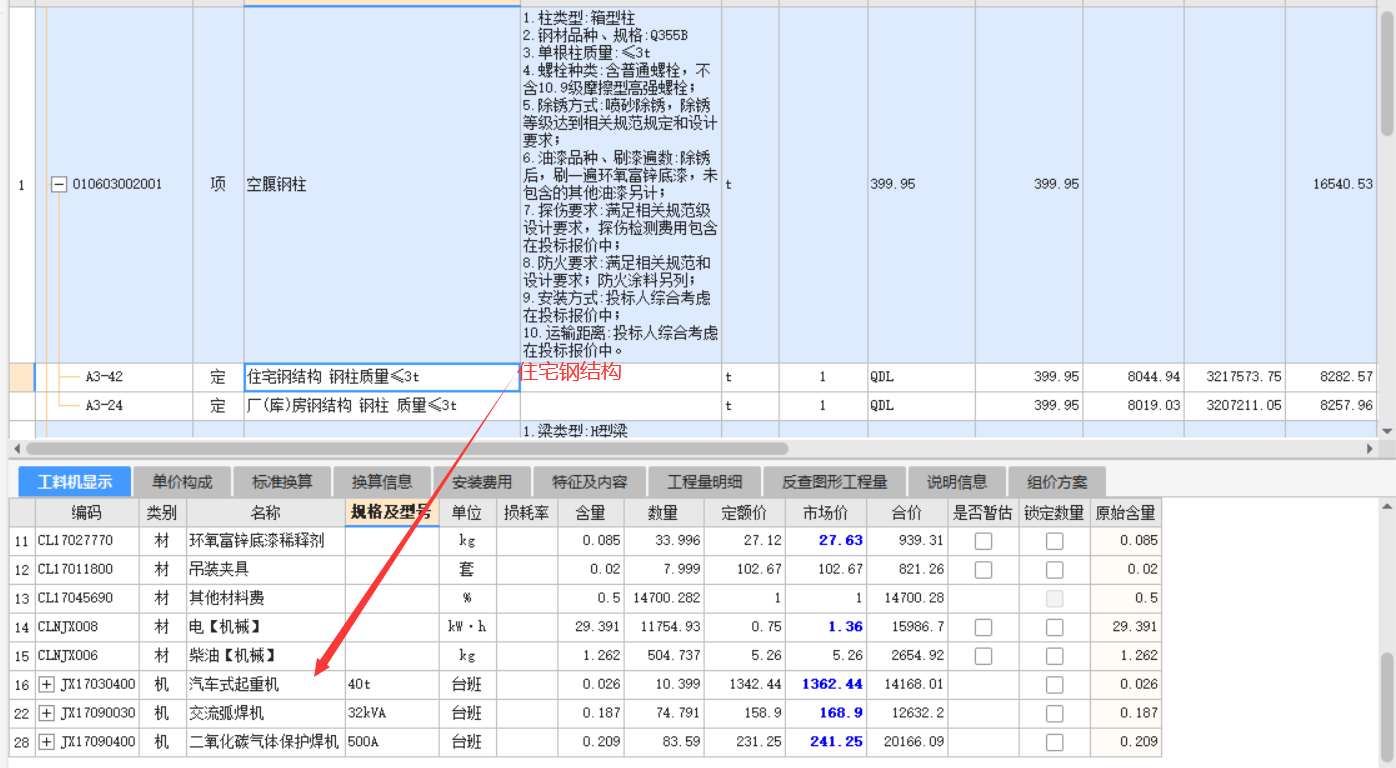This screenshot has height=768, width=1396.
Task: Tick 是否暂估 for 电【机械】
Action: tap(984, 627)
